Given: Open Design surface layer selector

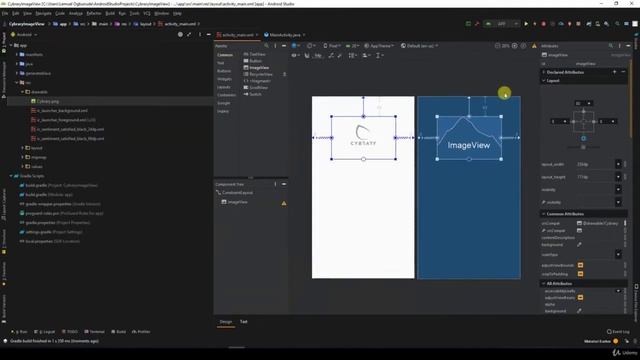Looking at the screenshot, I should pyautogui.click(x=296, y=46).
